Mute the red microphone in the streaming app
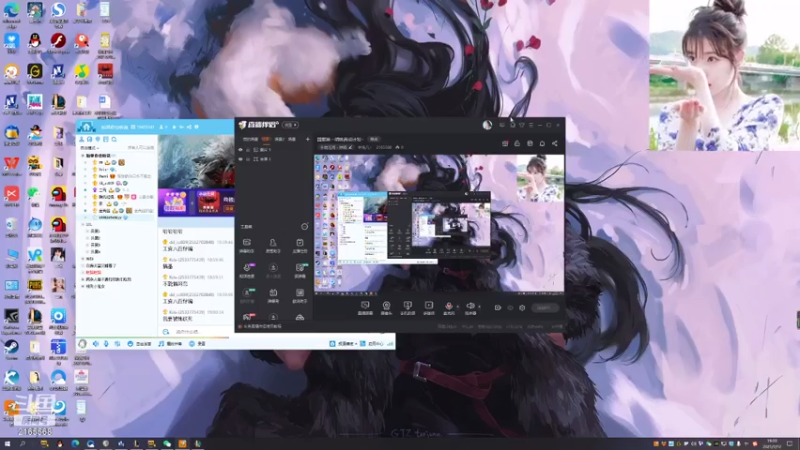This screenshot has height=450, width=800. 448,308
